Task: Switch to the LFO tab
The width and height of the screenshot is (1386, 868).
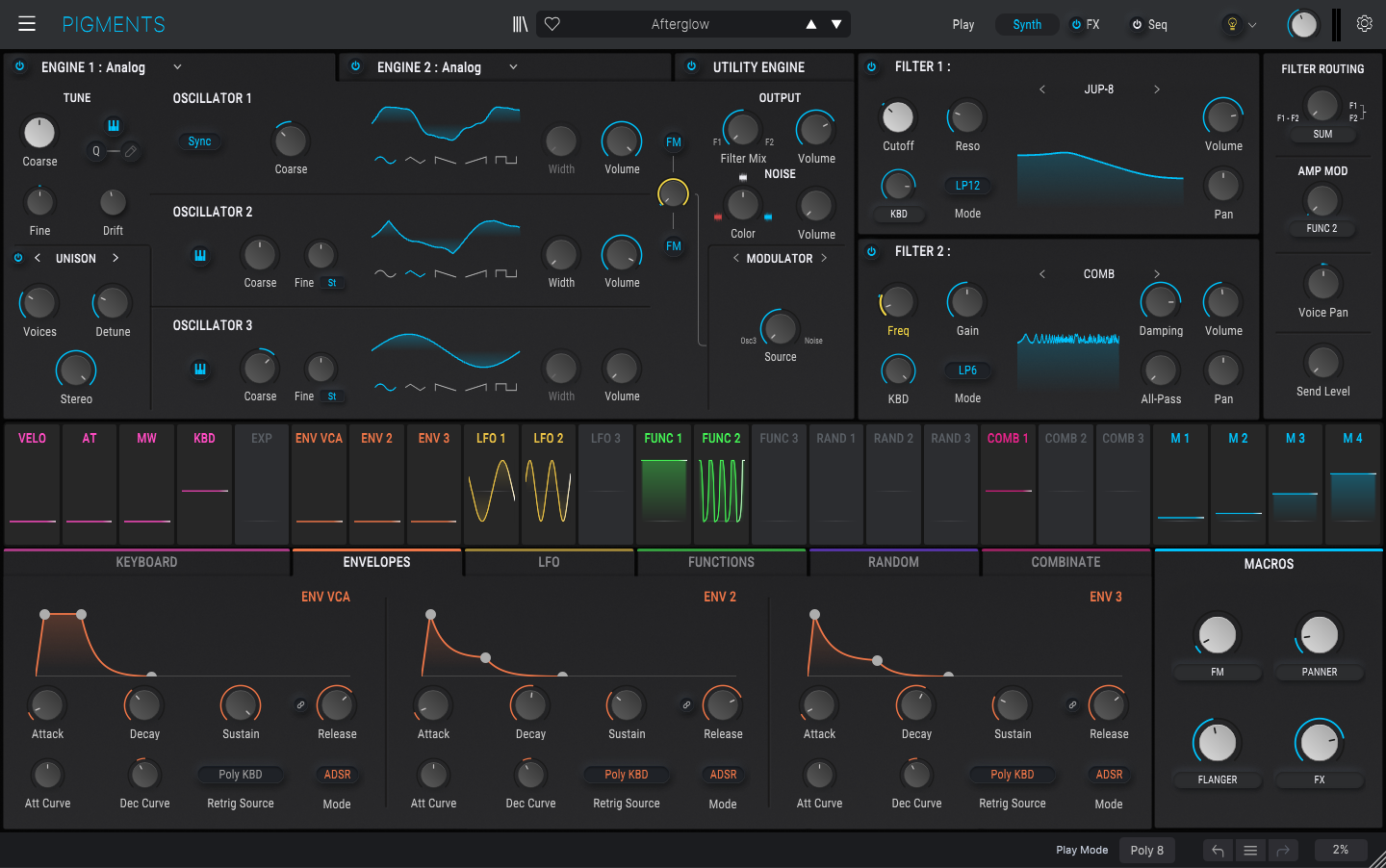Action: point(549,562)
